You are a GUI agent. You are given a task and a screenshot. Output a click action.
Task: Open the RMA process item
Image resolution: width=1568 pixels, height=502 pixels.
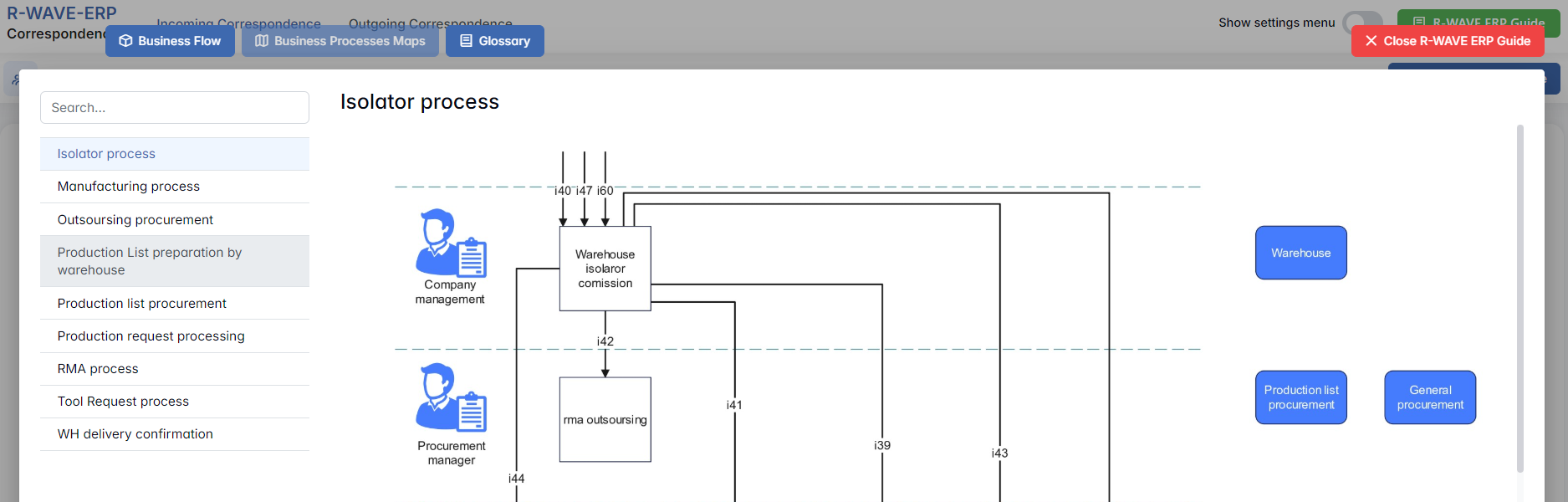175,369
